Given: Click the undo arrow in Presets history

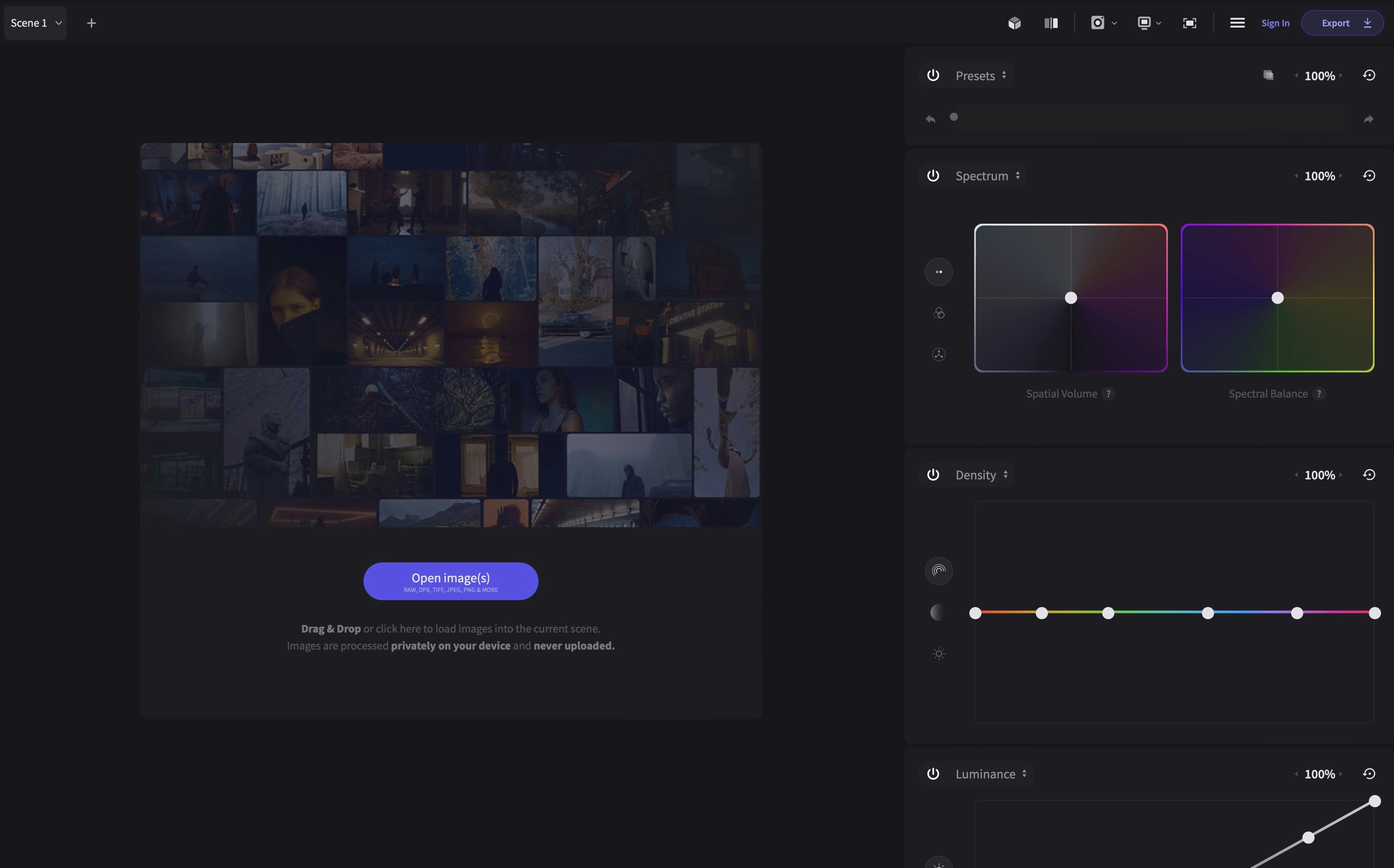Looking at the screenshot, I should pos(930,119).
